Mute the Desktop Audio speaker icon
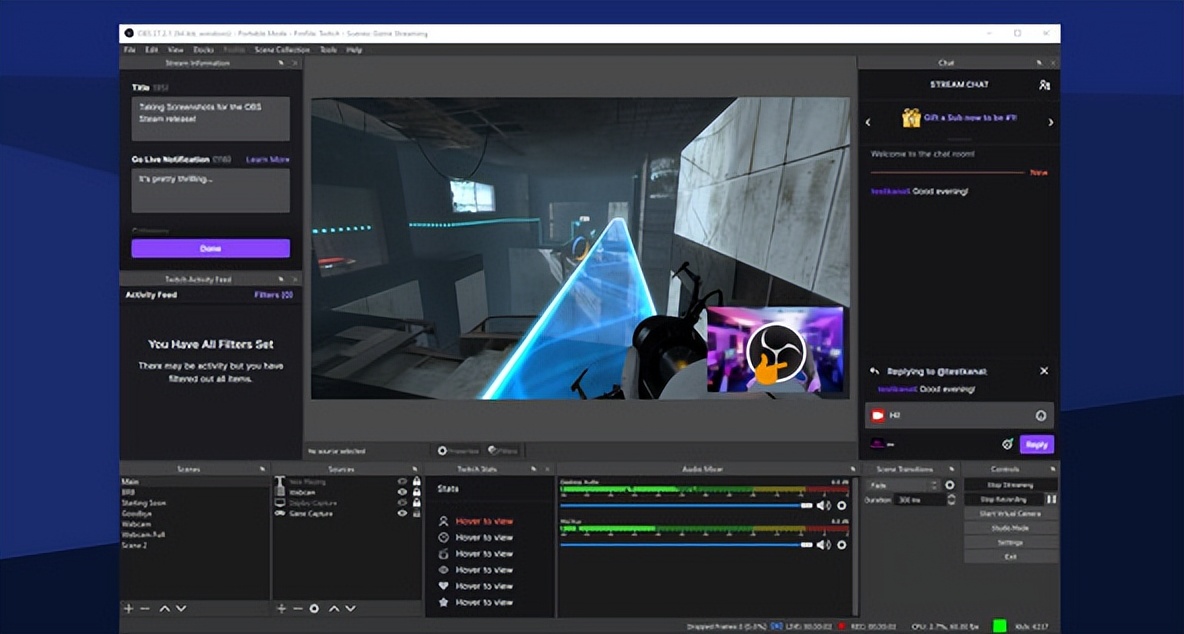This screenshot has width=1184, height=634. (823, 506)
